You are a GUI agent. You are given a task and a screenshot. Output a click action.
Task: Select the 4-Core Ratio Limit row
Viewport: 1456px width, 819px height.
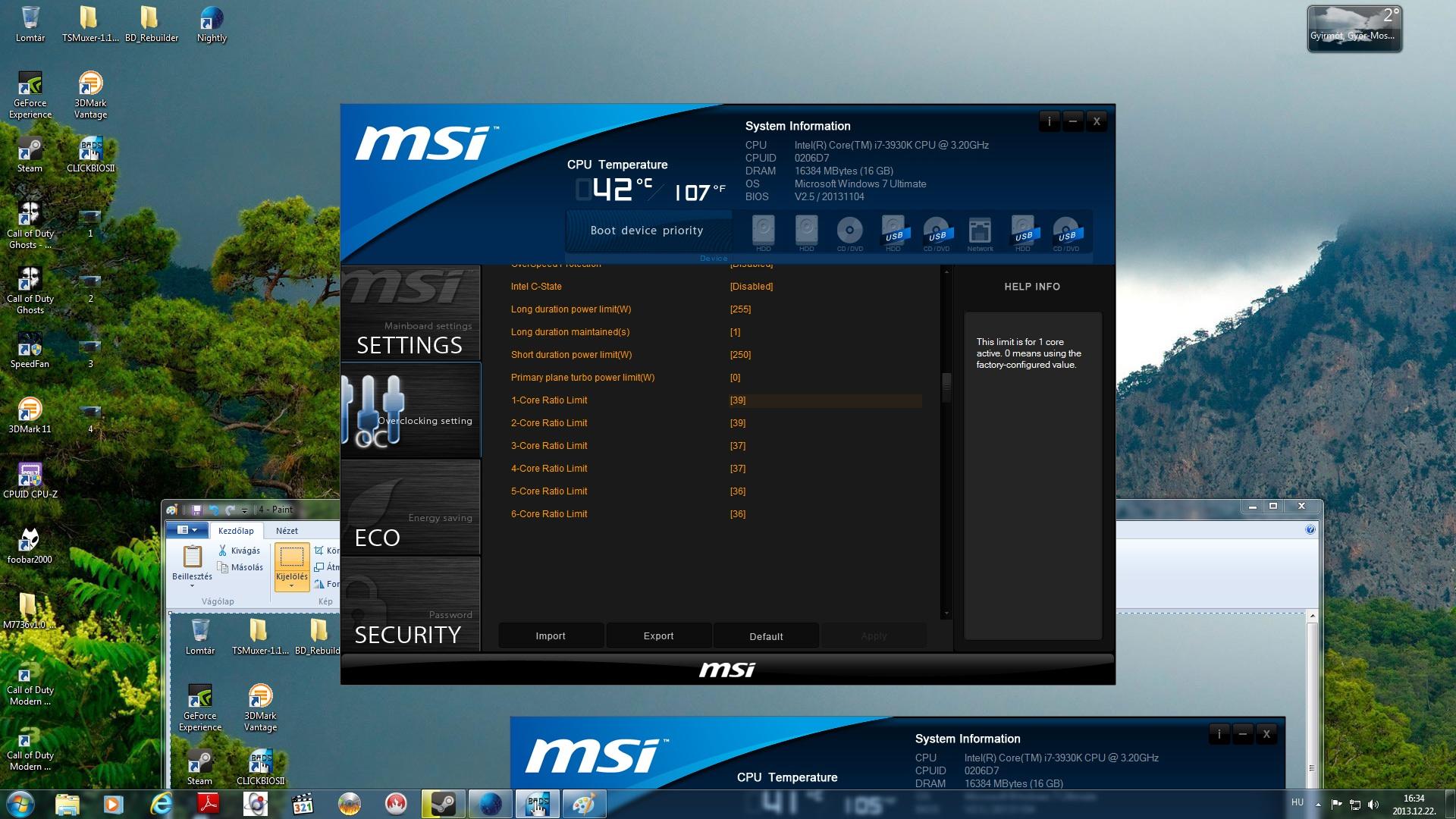tap(716, 469)
